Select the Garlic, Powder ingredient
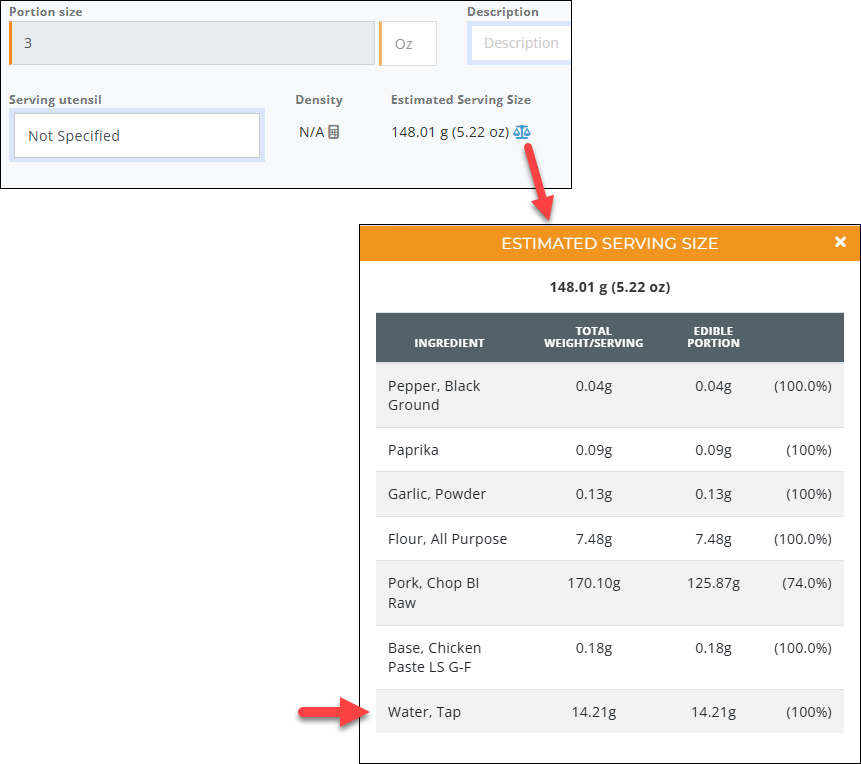This screenshot has width=861, height=764. (437, 494)
